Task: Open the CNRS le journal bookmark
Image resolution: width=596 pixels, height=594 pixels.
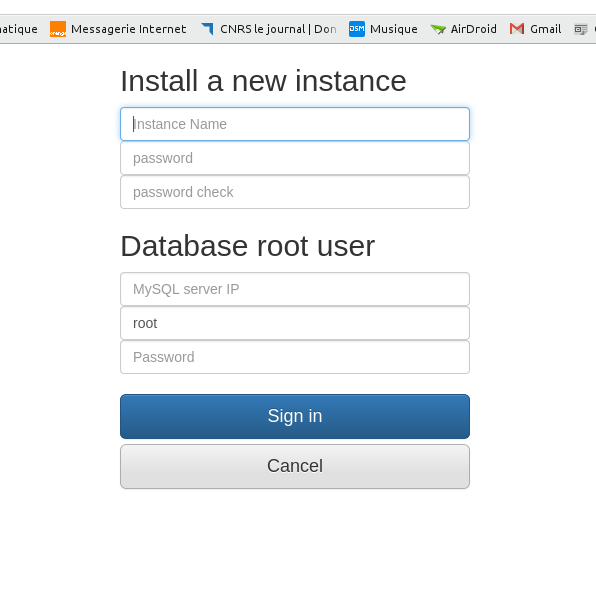Action: [269, 29]
